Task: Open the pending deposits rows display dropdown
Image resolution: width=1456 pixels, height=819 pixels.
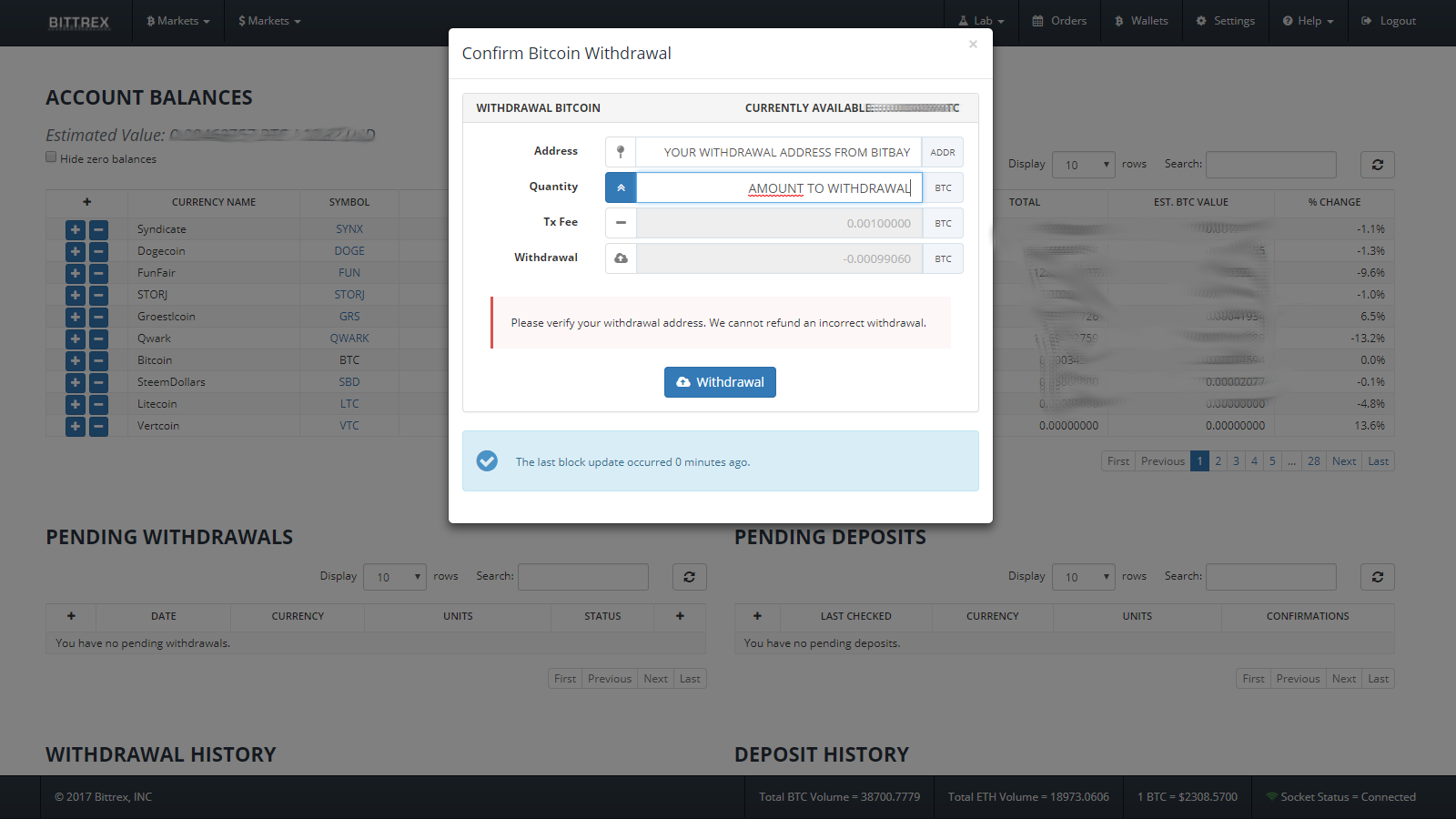Action: point(1084,577)
